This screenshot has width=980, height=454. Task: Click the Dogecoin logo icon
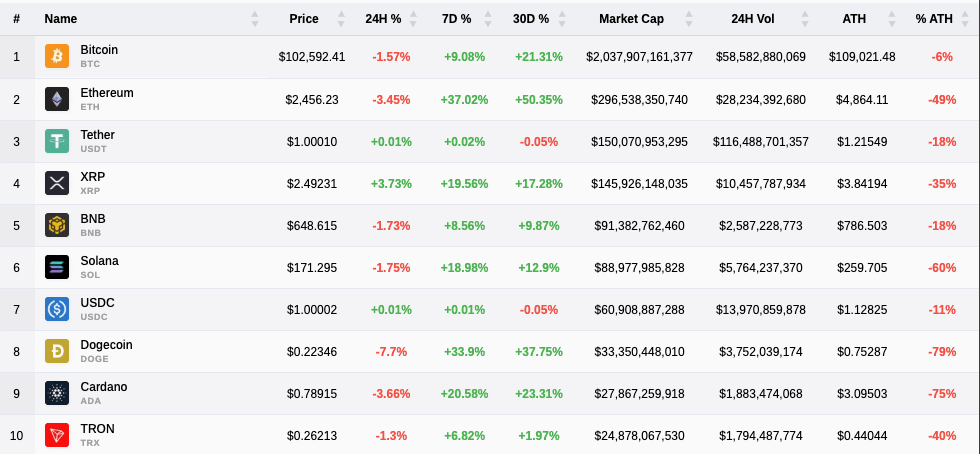pos(57,351)
